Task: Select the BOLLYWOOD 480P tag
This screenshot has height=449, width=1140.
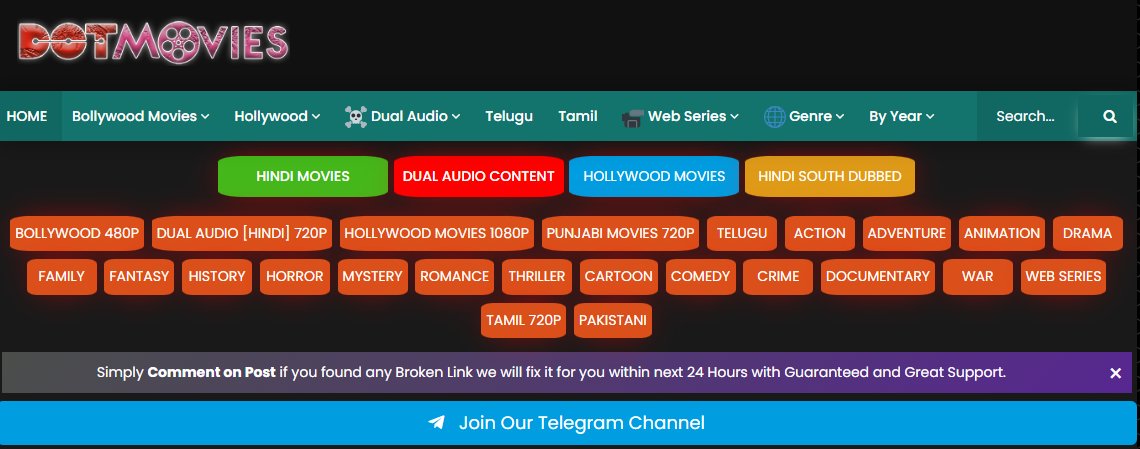Action: pyautogui.click(x=77, y=233)
